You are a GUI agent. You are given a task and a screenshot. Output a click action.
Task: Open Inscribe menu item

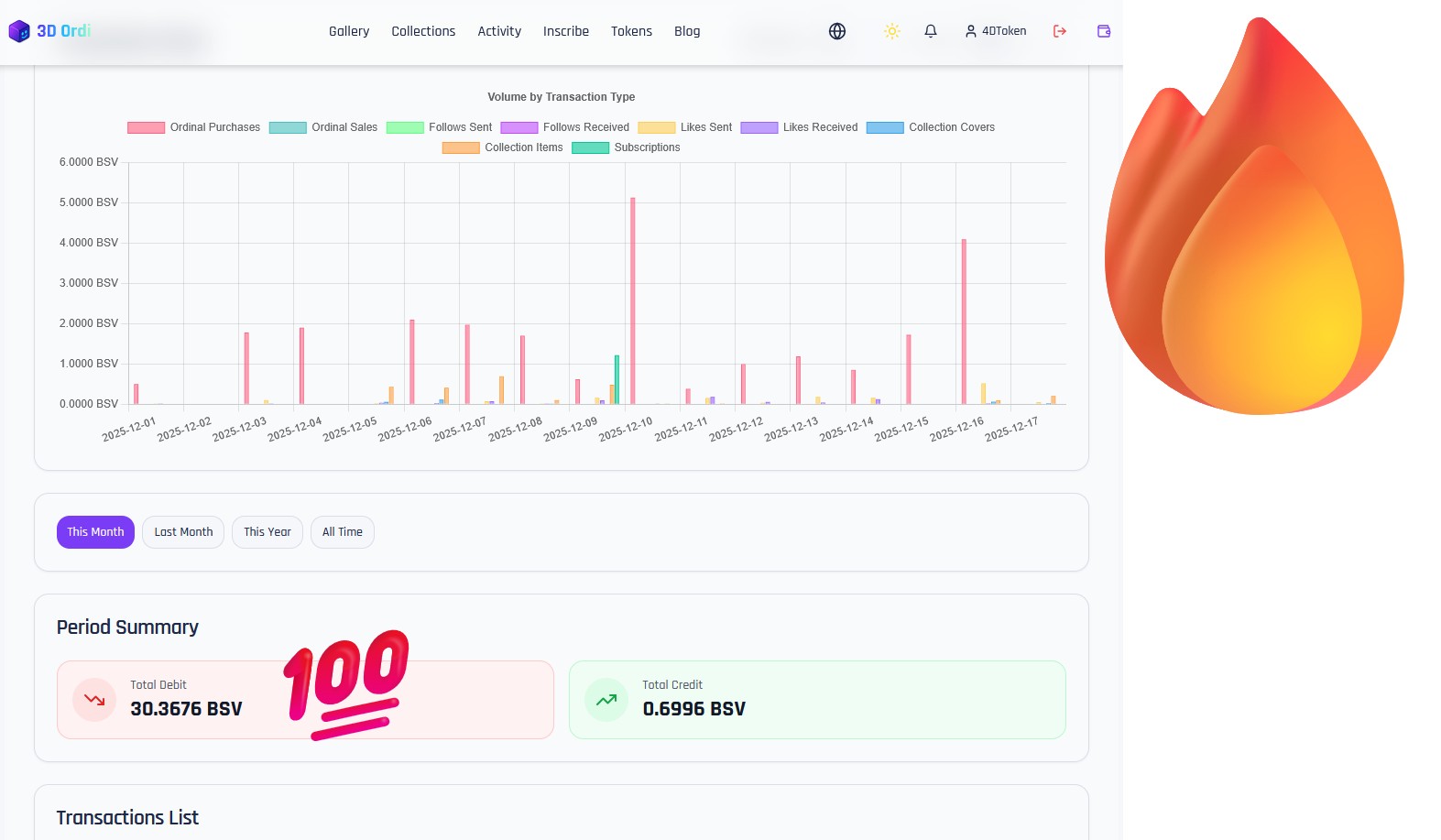[x=566, y=31]
